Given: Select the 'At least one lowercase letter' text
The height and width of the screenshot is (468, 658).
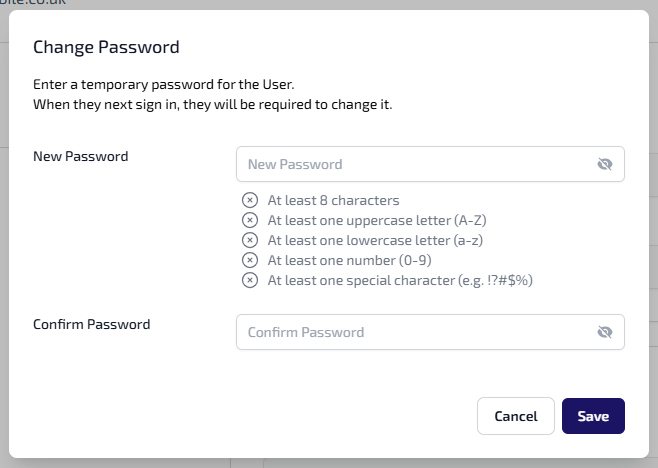Looking at the screenshot, I should click(x=361, y=240).
